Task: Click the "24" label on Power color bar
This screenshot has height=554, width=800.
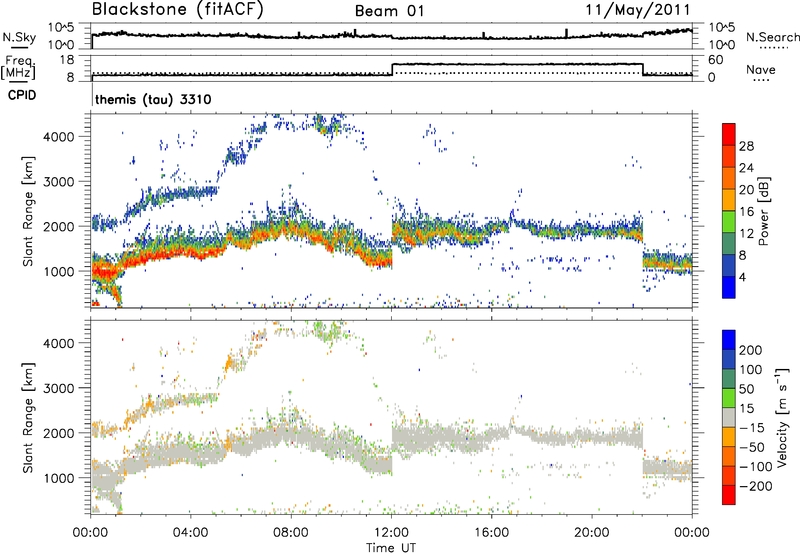Action: (x=746, y=168)
